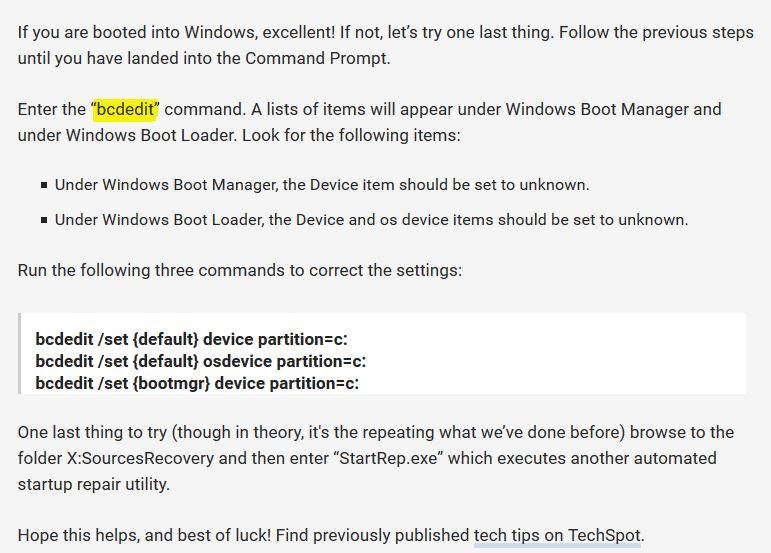771x553 pixels.
Task: Click the bcdedit bootmgr device command line
Action: (x=197, y=383)
